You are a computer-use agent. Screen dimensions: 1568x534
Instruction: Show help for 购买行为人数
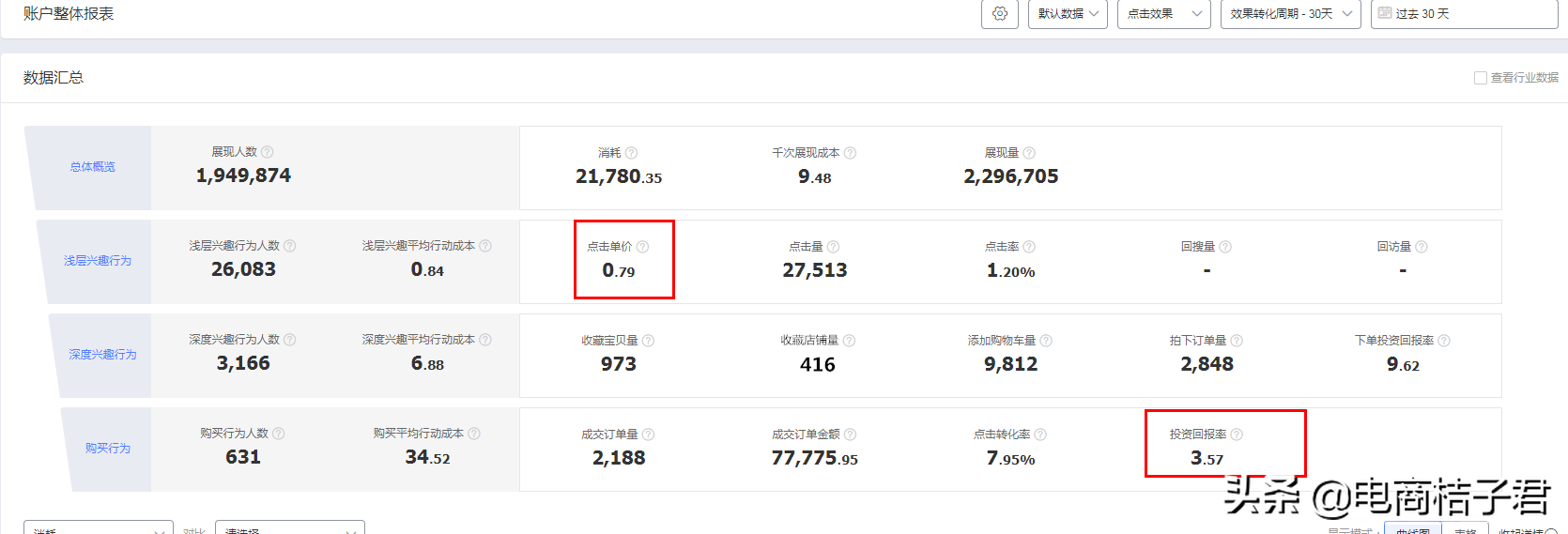pyautogui.click(x=279, y=434)
